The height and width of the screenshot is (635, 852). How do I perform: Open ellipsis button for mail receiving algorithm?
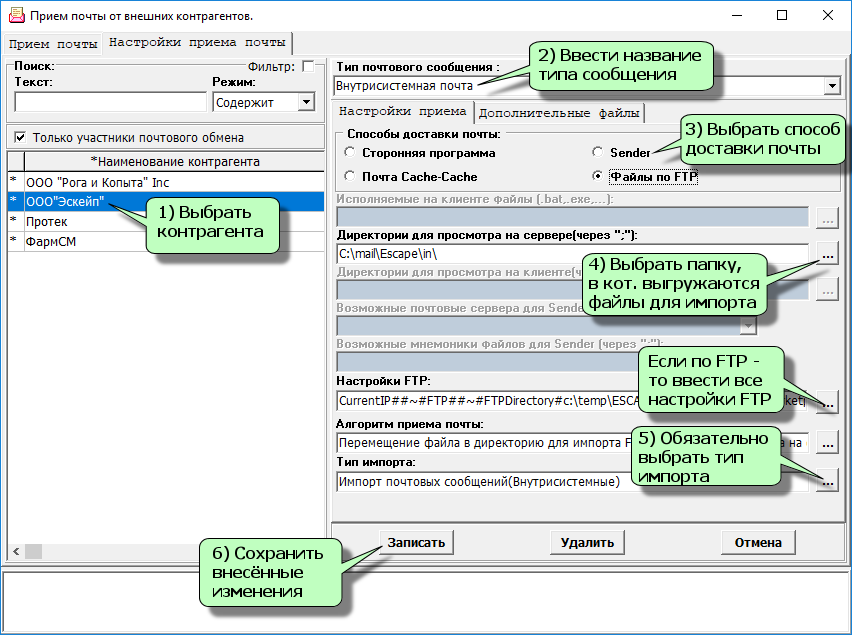(827, 442)
